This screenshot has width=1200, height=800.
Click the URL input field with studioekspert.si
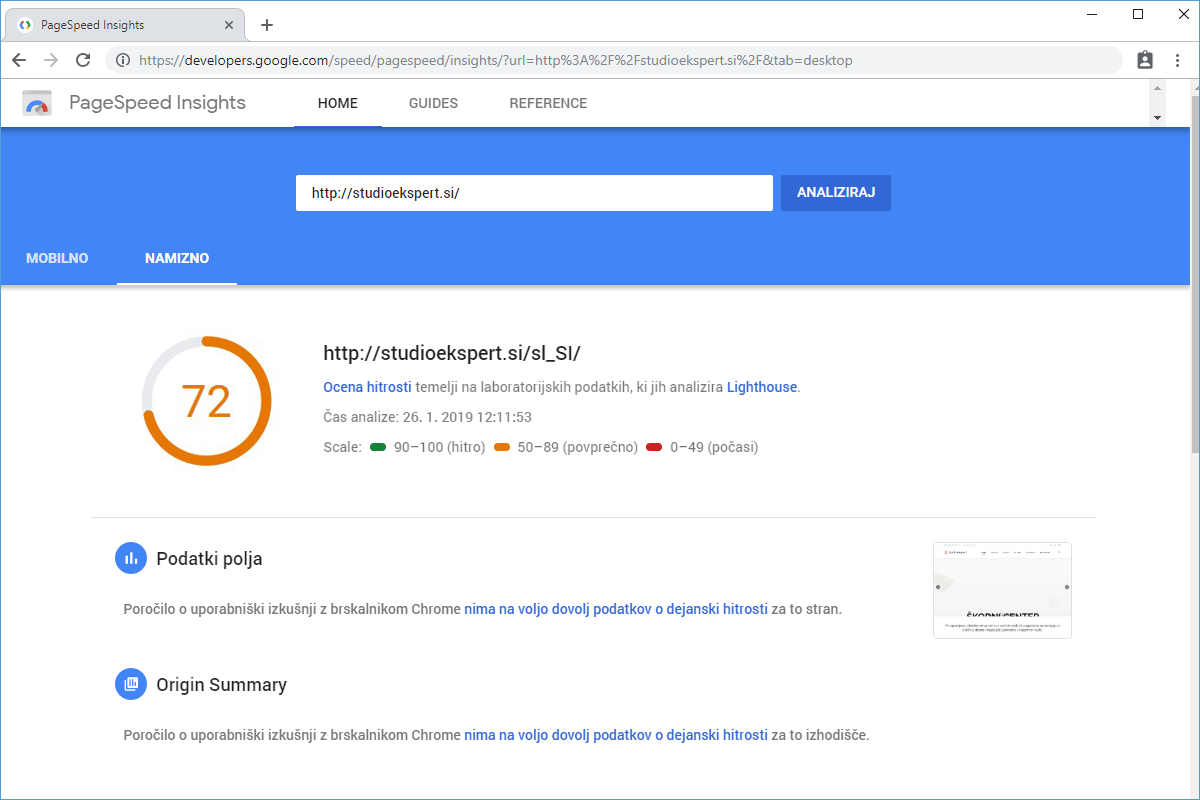coord(534,193)
